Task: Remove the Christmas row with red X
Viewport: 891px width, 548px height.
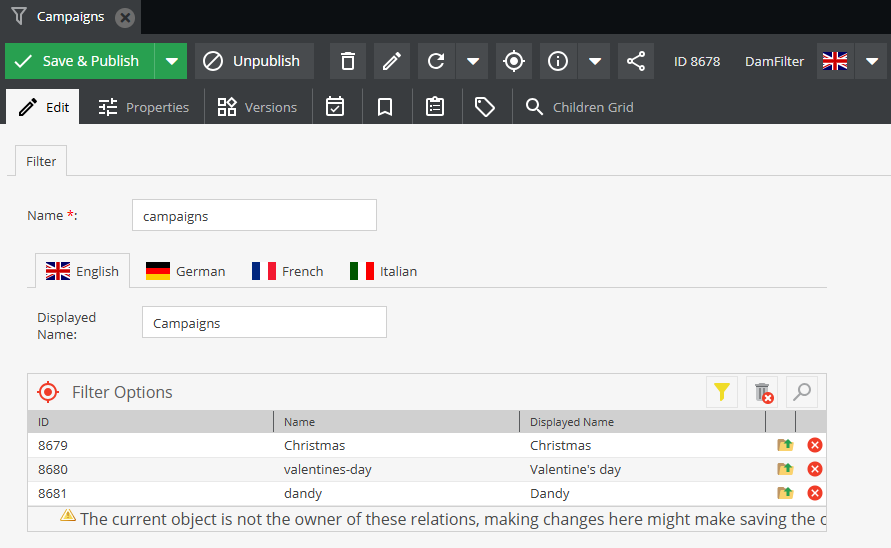Action: 815,445
